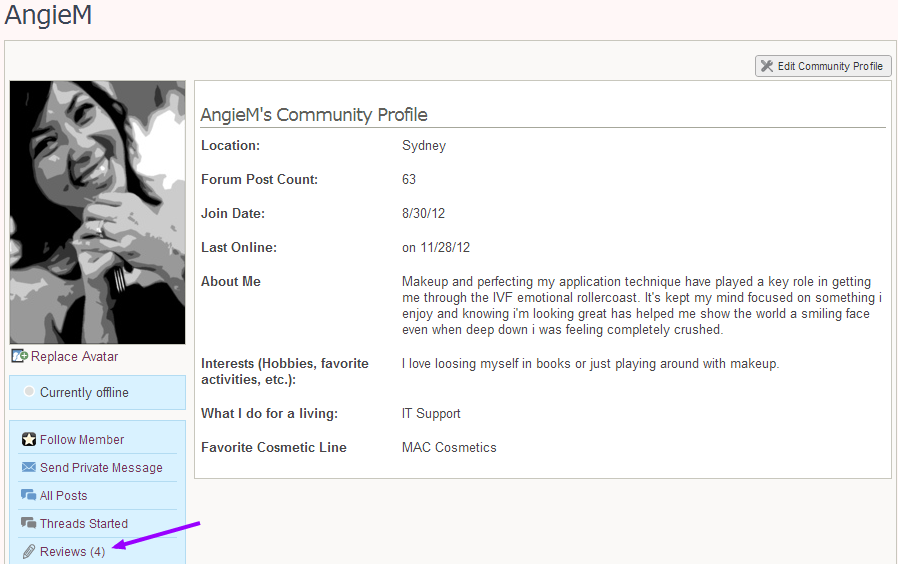The height and width of the screenshot is (564, 898).
Task: Click the Location label
Action: pos(230,145)
